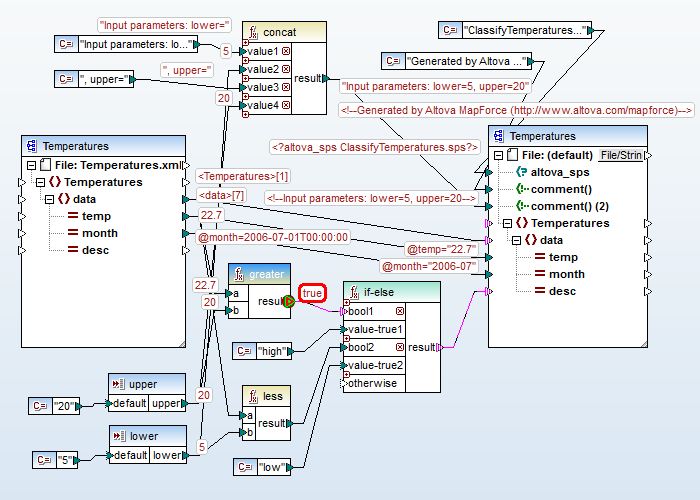
Task: Collapse File: Temperatures.xml node in source
Action: (32, 165)
